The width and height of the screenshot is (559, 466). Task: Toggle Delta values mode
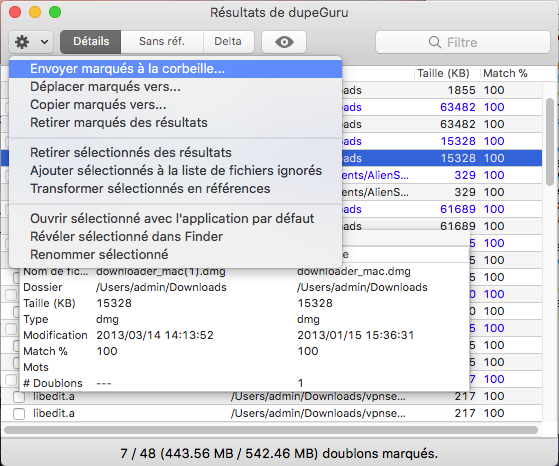[x=228, y=42]
